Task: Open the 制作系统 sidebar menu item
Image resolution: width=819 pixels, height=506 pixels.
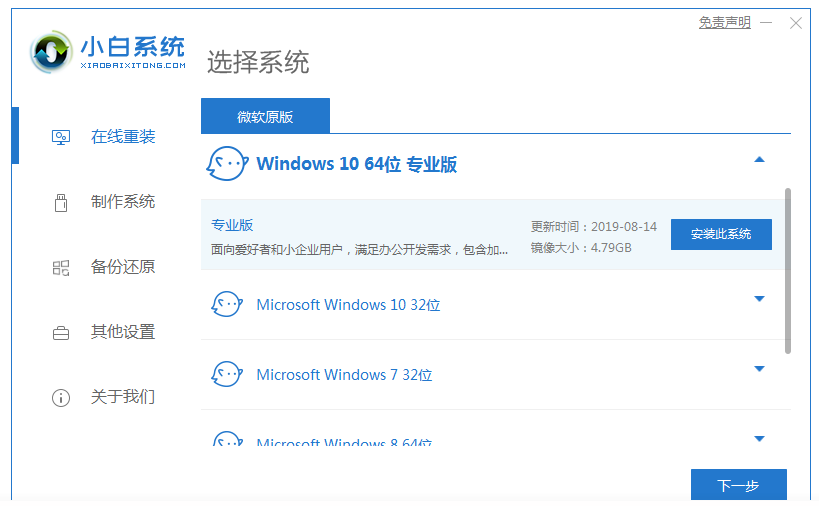Action: click(x=123, y=202)
